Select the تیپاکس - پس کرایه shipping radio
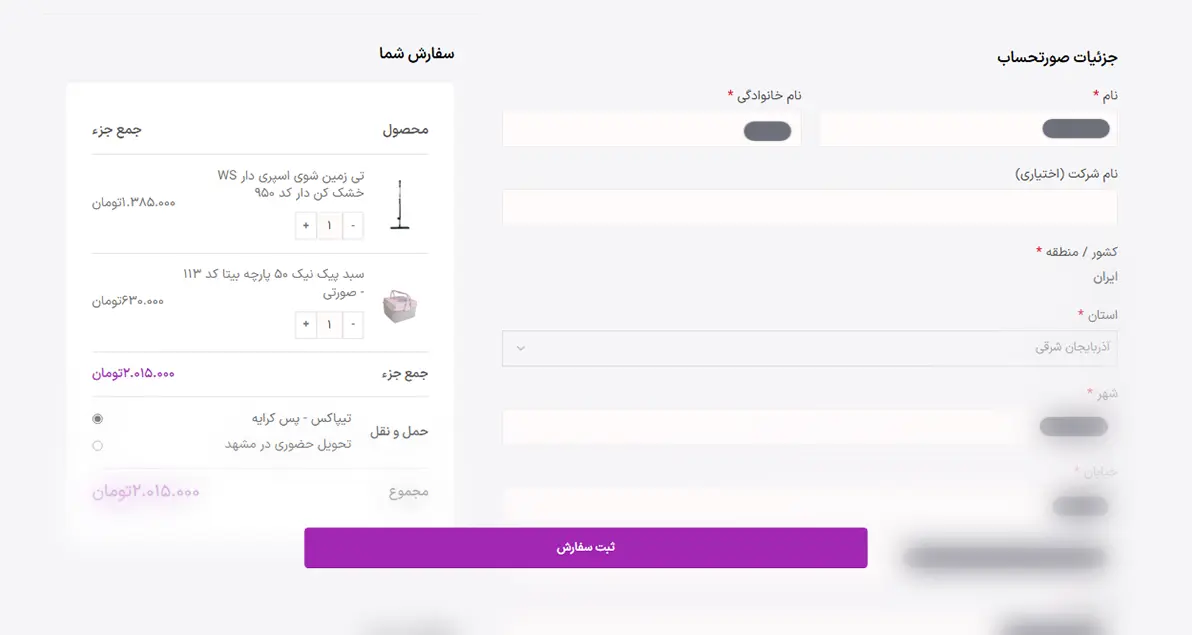The height and width of the screenshot is (635, 1192). [97, 419]
